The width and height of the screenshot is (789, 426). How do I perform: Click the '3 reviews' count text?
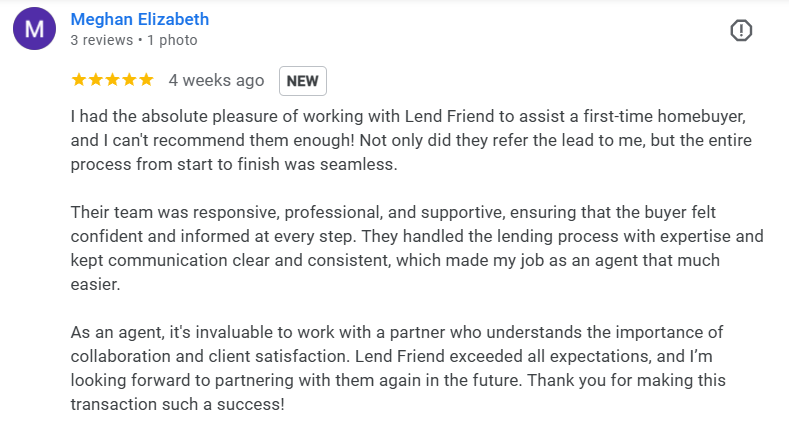[102, 40]
